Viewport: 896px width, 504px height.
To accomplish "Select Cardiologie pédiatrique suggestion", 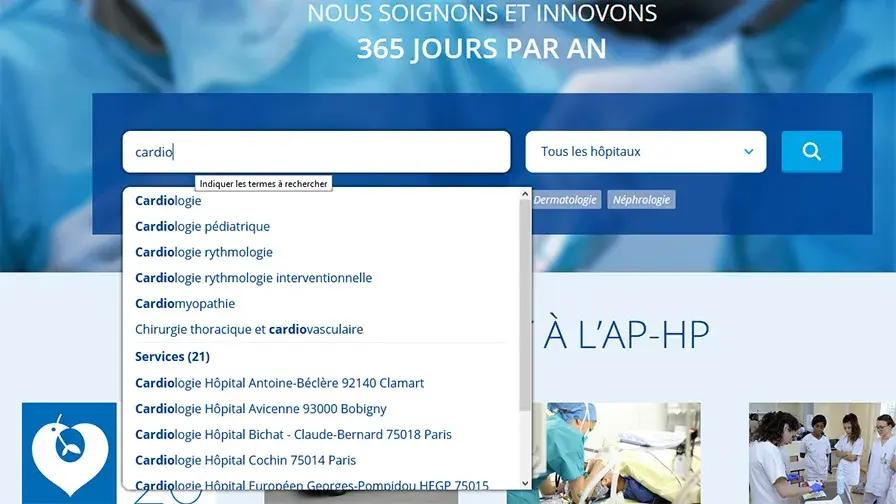I will click(202, 226).
